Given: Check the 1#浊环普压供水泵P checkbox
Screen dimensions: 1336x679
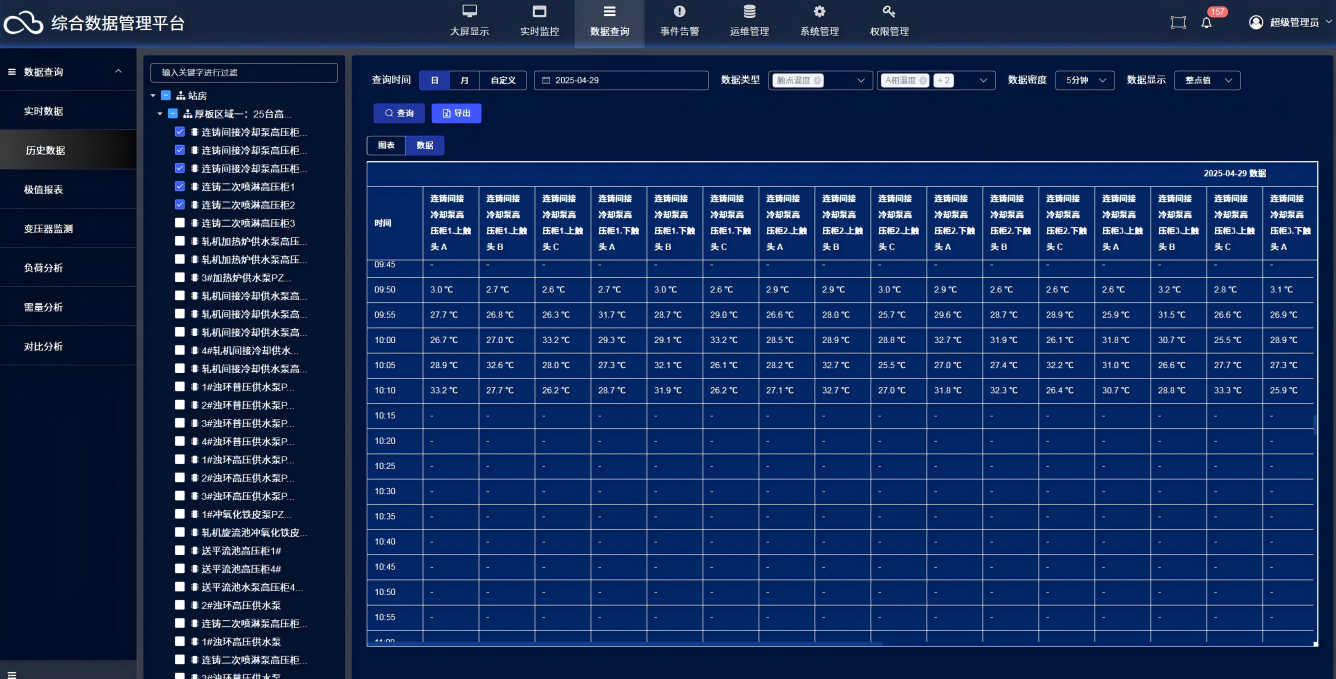Looking at the screenshot, I should [180, 386].
